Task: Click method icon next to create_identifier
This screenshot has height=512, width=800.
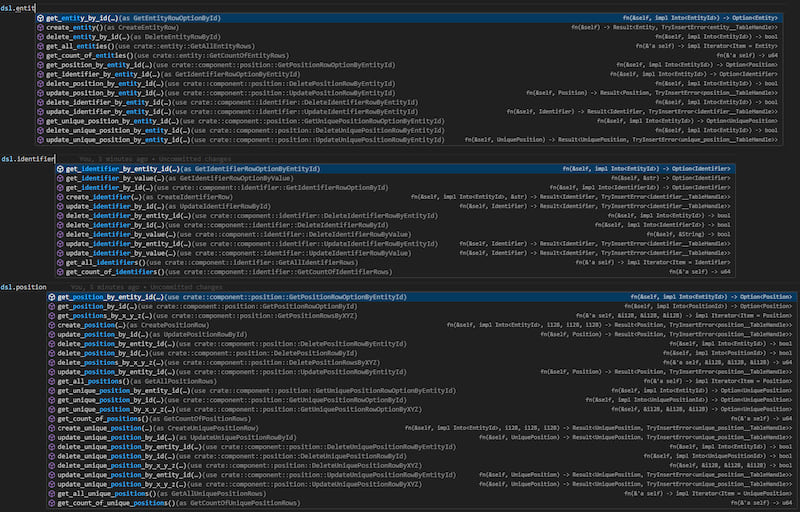Action: [x=61, y=197]
